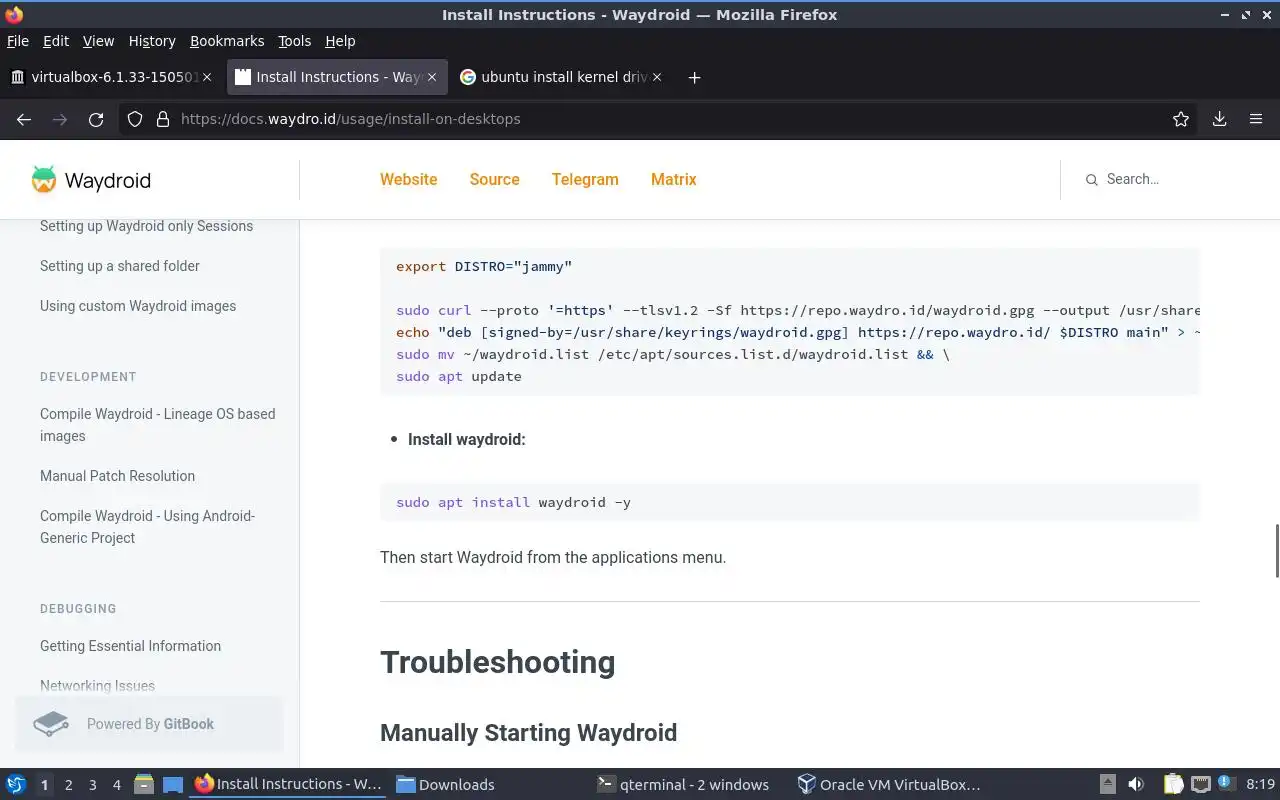Open the network tray icon
Screen dimensions: 1280x800
coord(1201,785)
